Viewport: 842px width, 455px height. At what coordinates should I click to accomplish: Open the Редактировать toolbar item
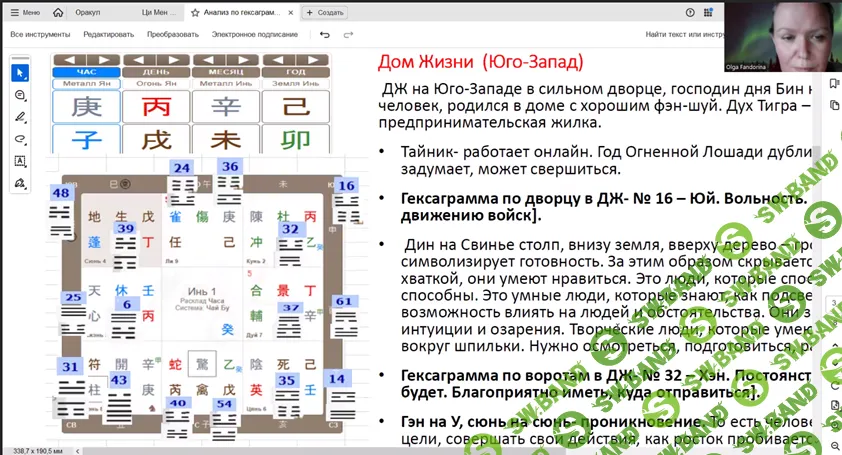pos(108,34)
